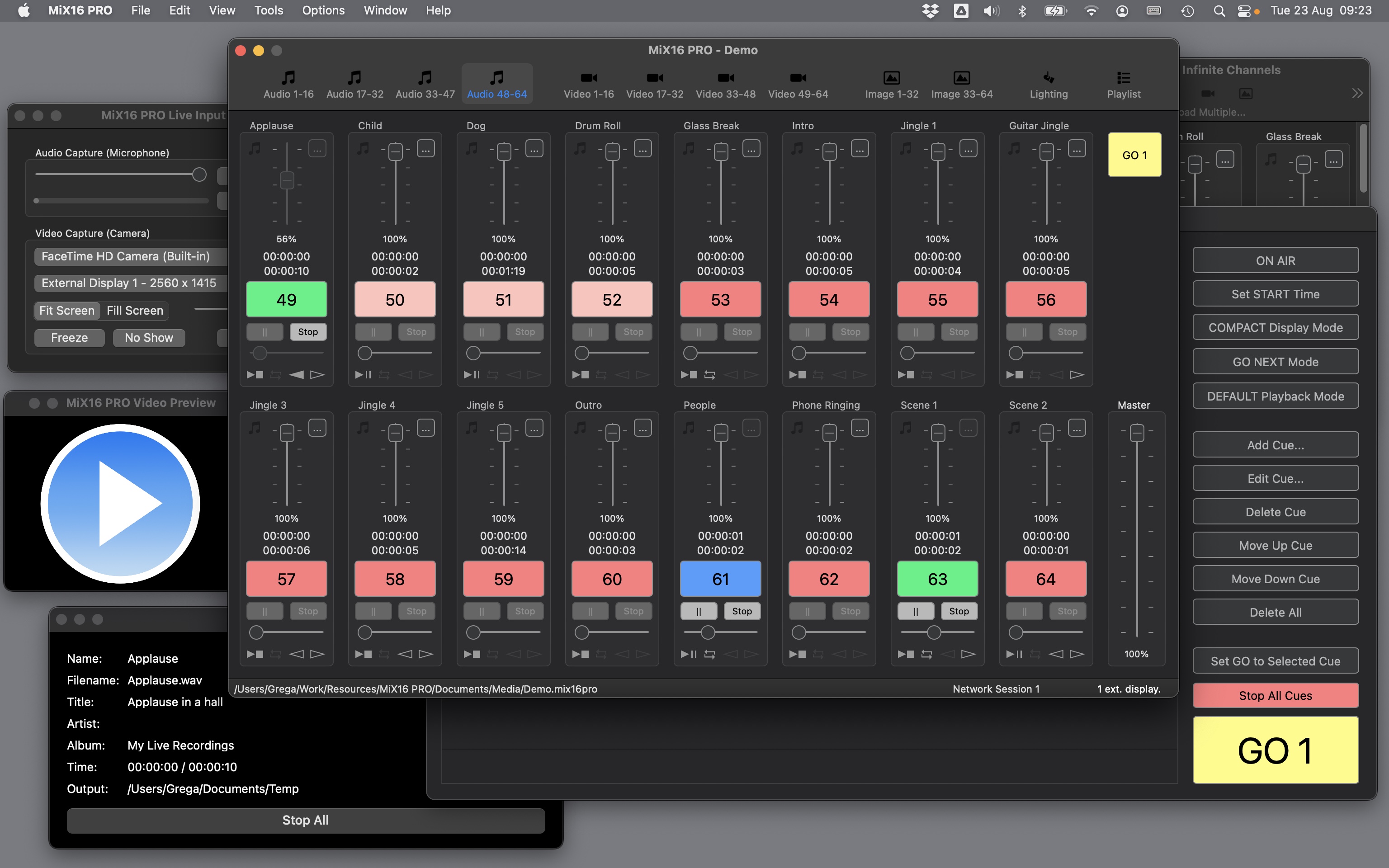Click the music note icon on Applause channel
Viewport: 1389px width, 868px height.
click(255, 149)
